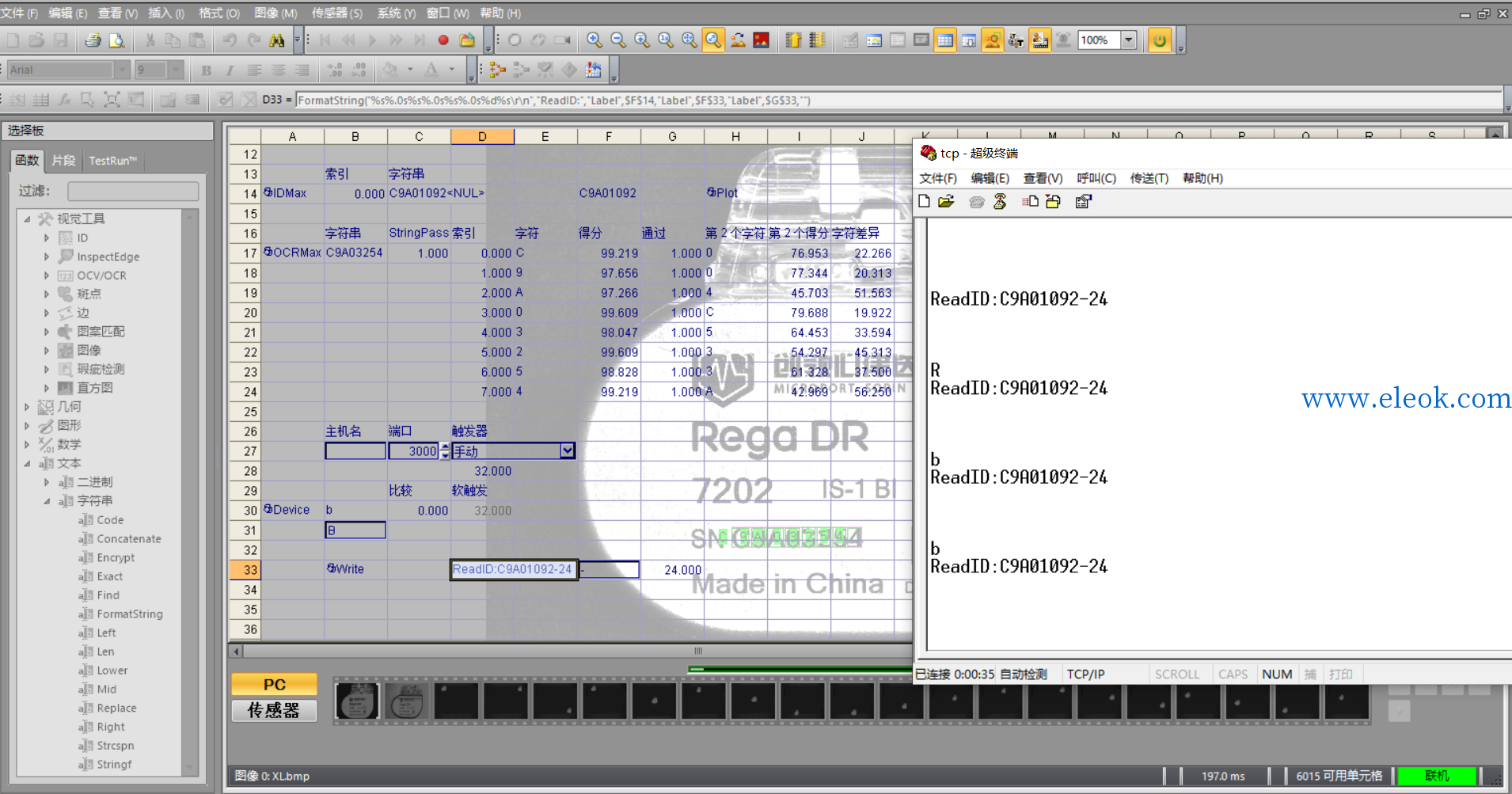Open the 手动 trigger dropdown in row 27
Image resolution: width=1512 pixels, height=794 pixels.
[568, 451]
